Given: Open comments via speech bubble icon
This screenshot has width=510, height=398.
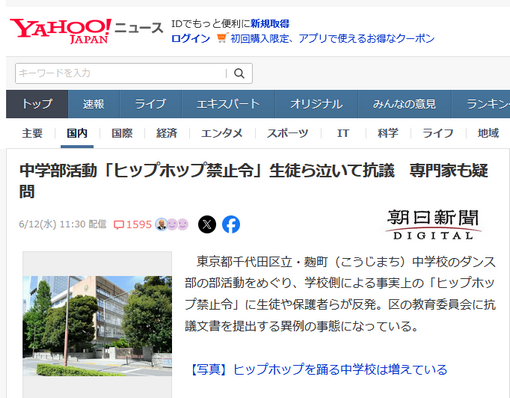Looking at the screenshot, I should tap(119, 225).
